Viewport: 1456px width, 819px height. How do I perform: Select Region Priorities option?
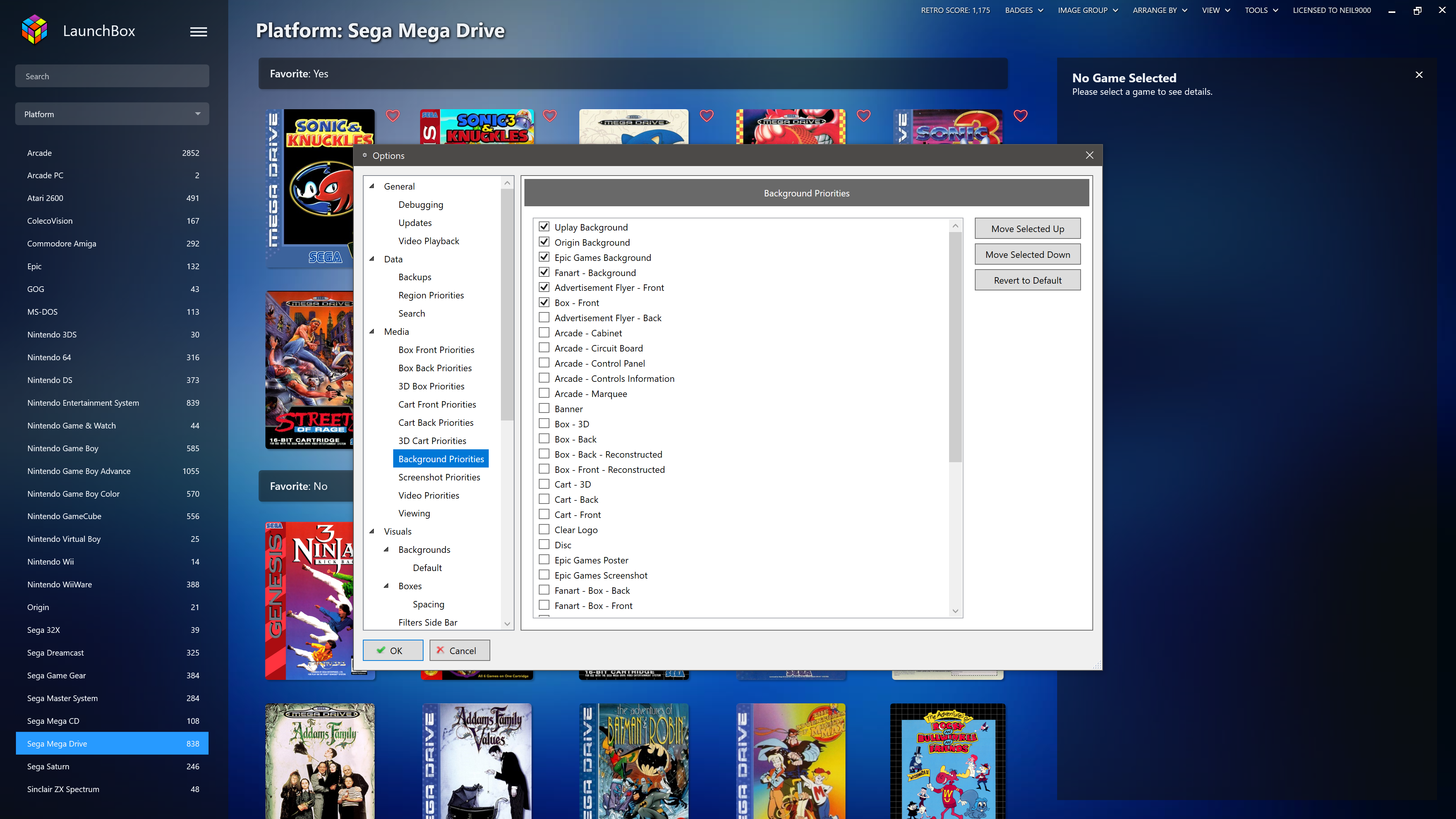click(x=431, y=295)
